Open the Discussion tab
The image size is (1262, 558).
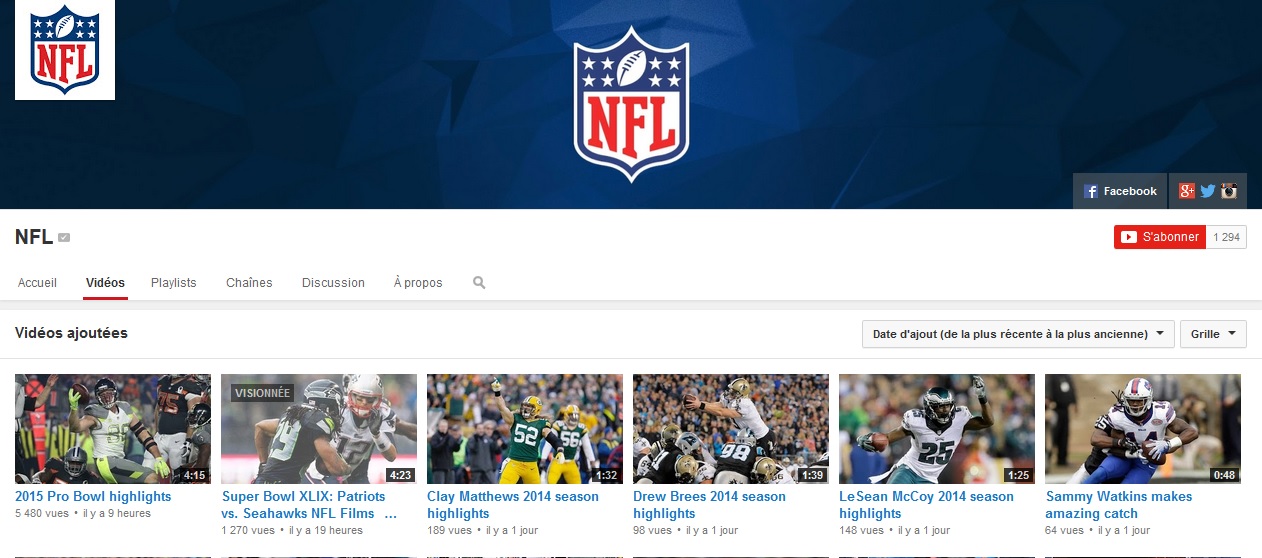click(333, 283)
